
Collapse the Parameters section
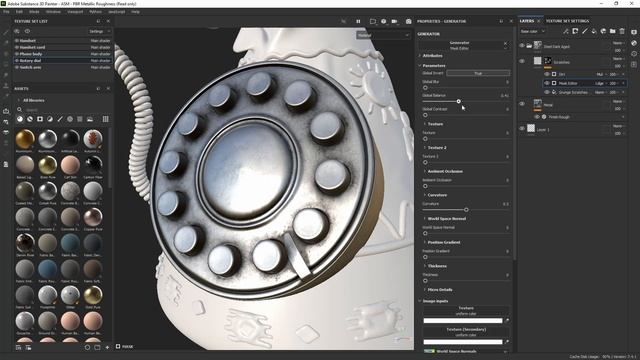click(420, 65)
